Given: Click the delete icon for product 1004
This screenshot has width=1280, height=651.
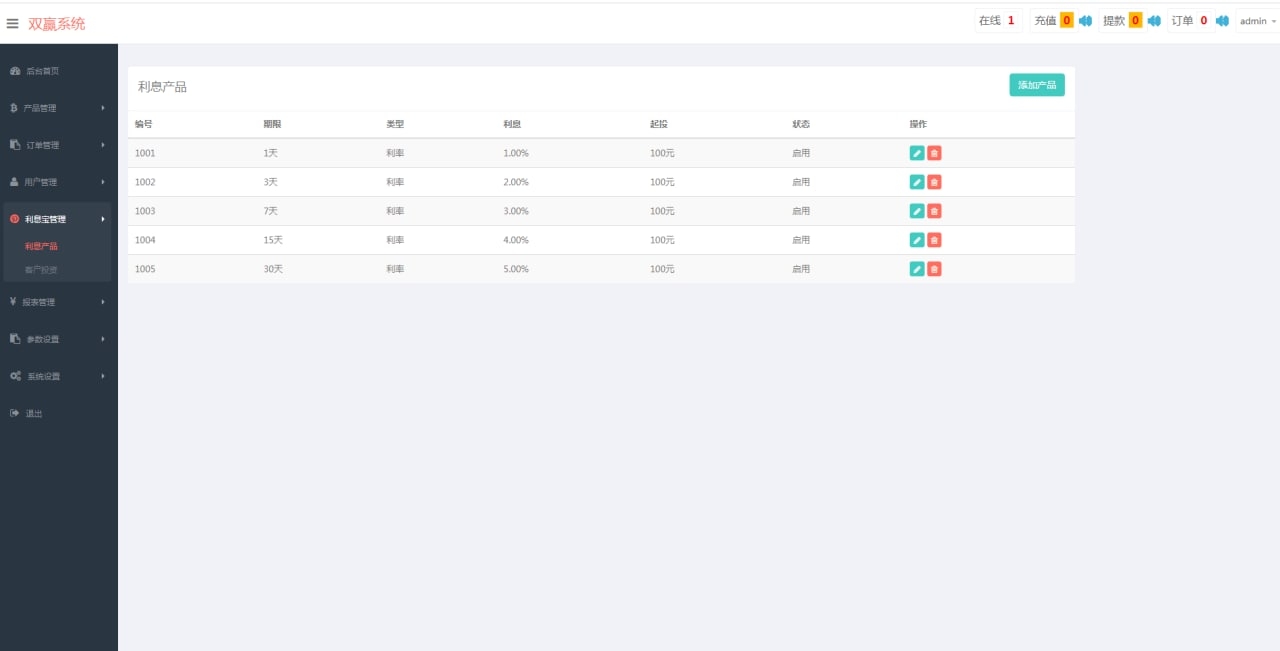Looking at the screenshot, I should tap(934, 240).
